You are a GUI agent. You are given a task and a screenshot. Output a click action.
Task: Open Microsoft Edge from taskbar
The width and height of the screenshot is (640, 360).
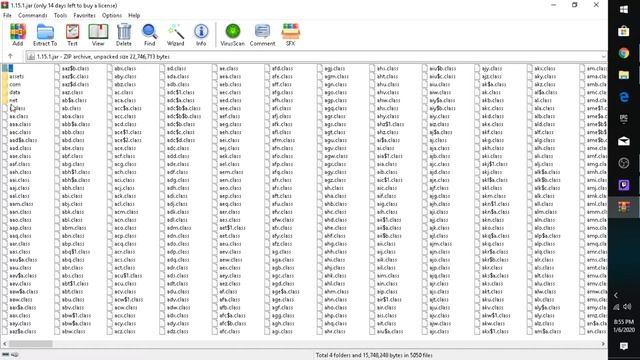[x=624, y=97]
